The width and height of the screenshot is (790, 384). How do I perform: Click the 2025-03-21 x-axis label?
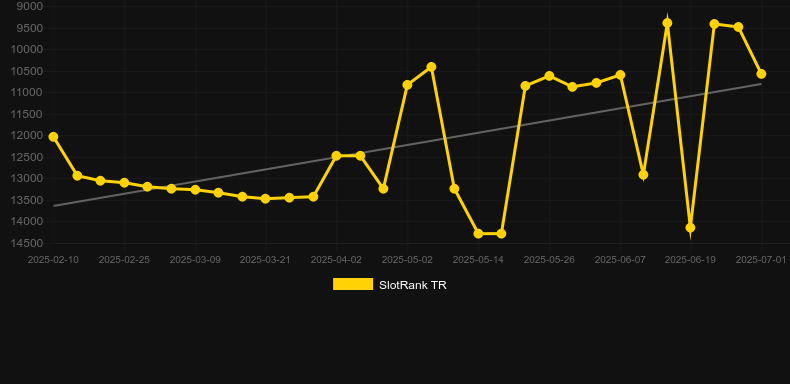point(265,260)
